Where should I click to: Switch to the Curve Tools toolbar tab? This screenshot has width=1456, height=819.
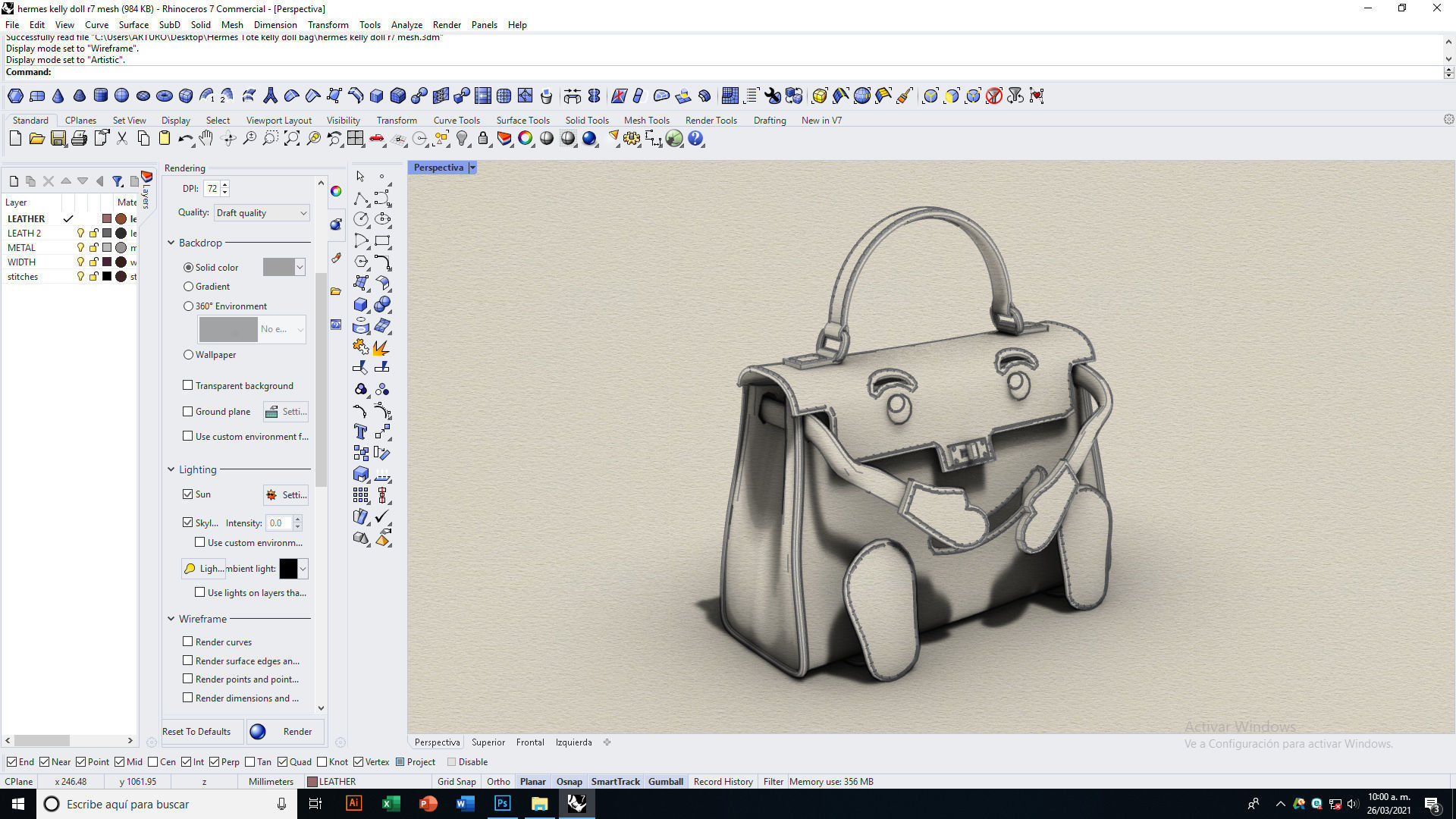point(457,121)
